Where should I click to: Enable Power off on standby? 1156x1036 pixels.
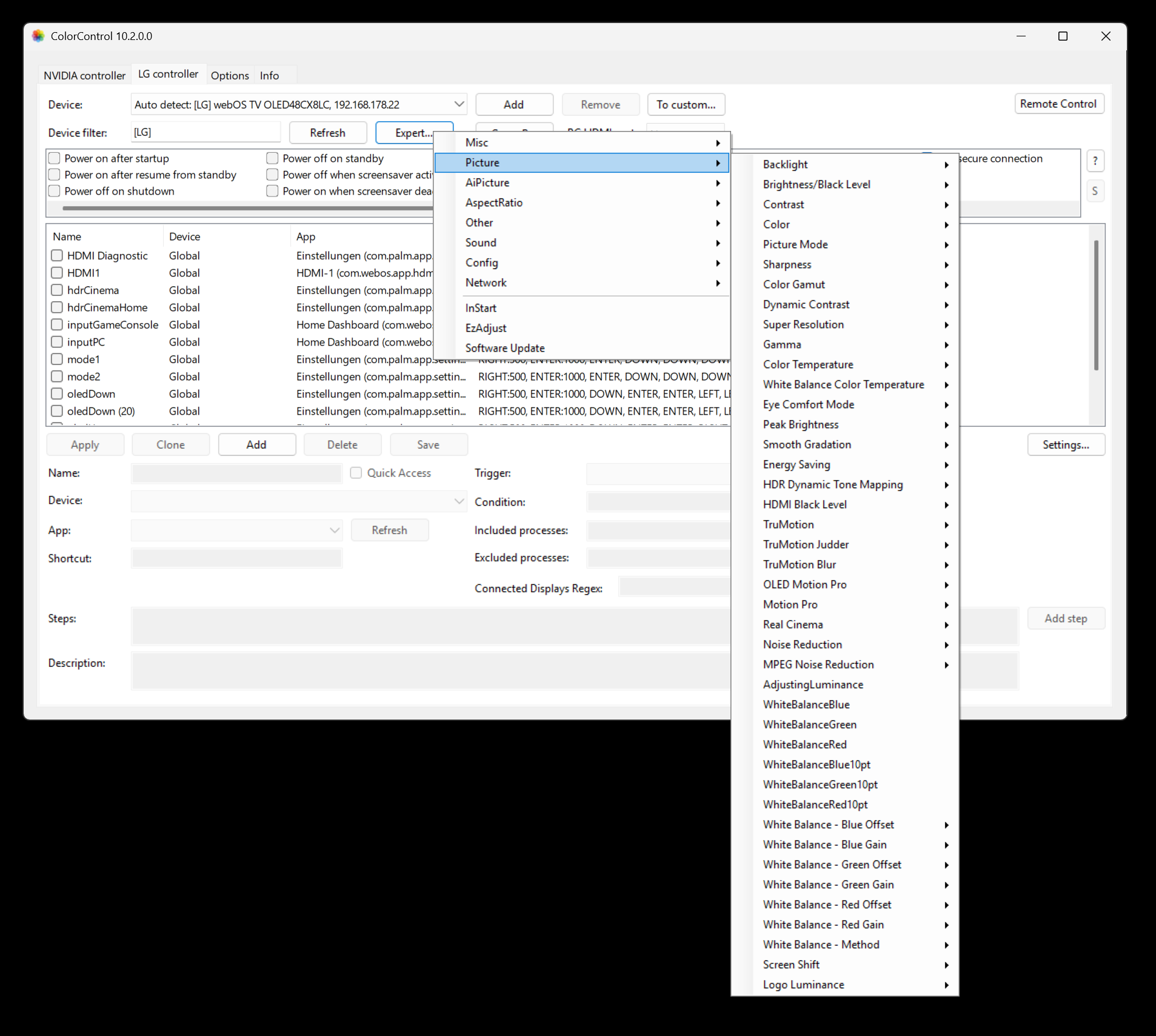(x=273, y=158)
